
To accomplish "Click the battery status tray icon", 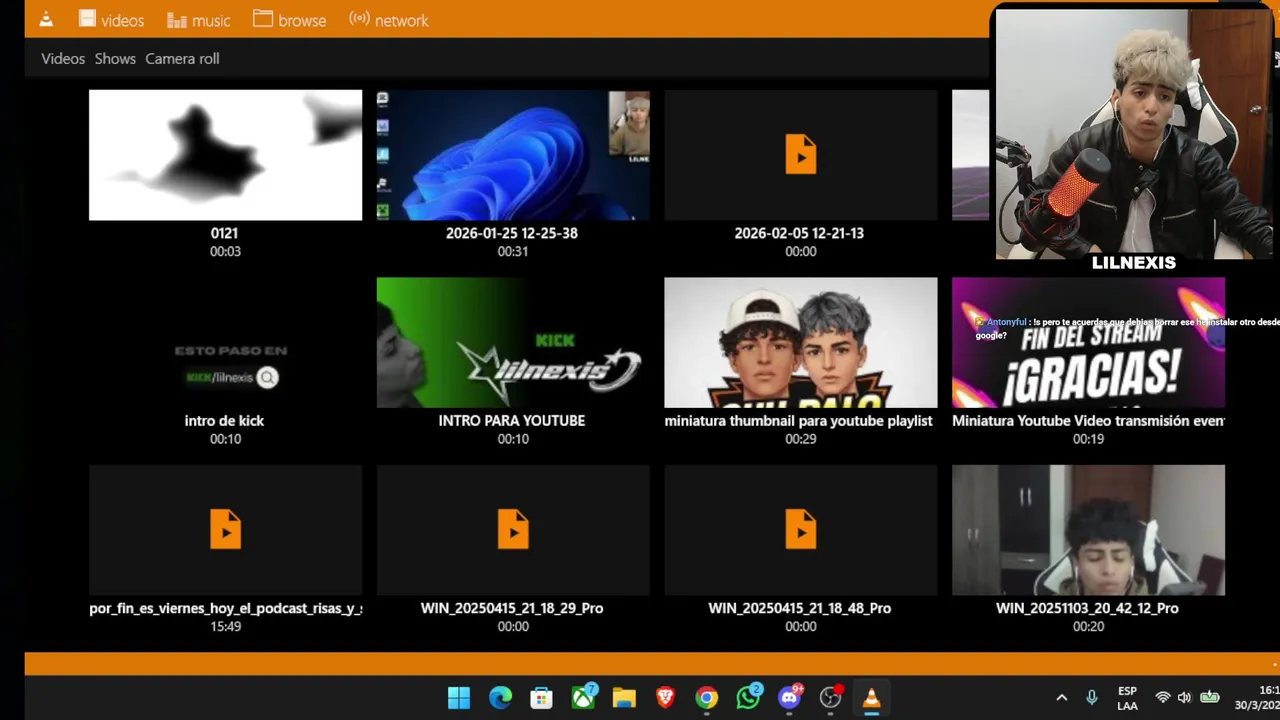I will coord(1209,698).
